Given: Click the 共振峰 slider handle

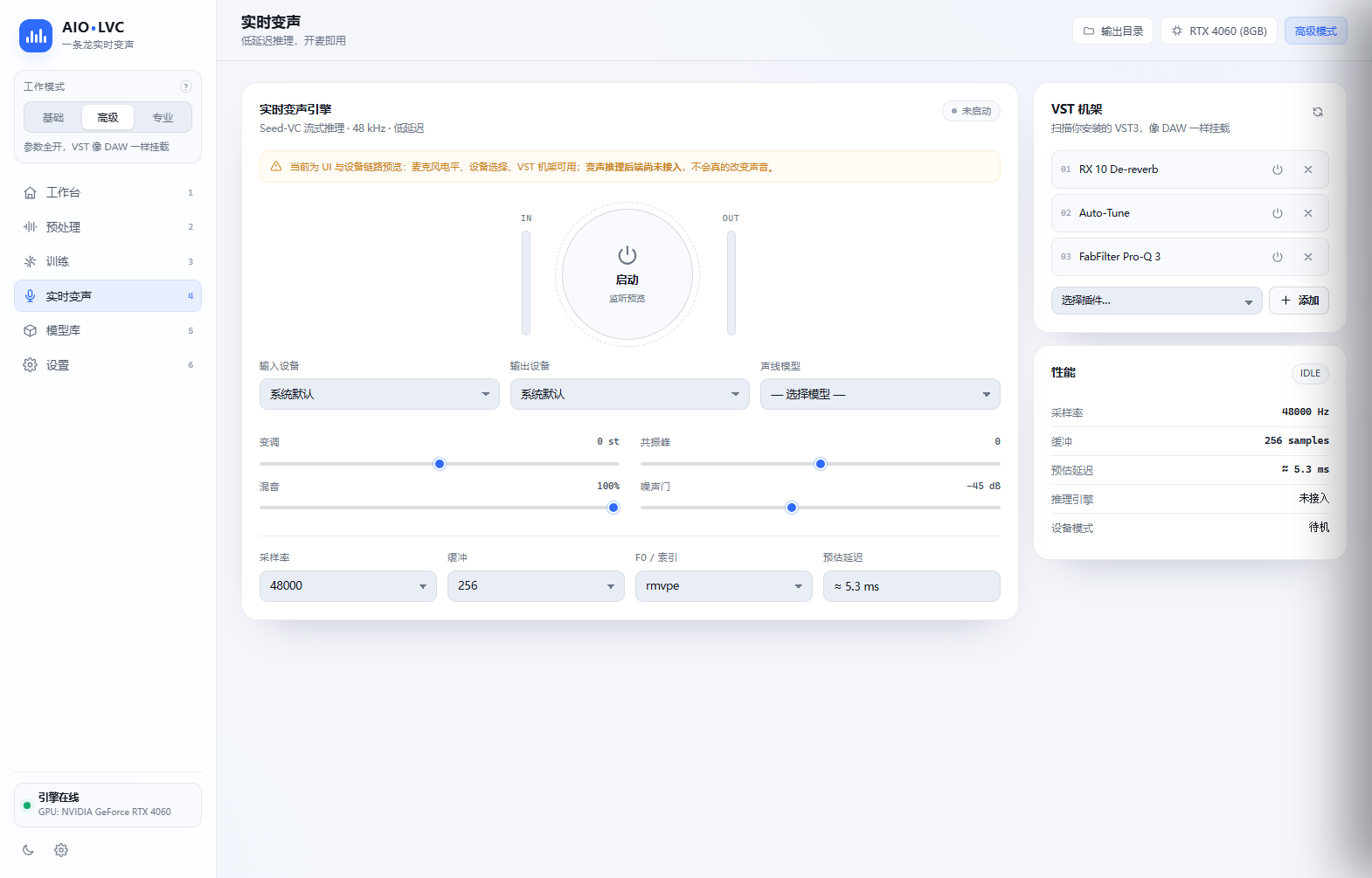Looking at the screenshot, I should (821, 464).
